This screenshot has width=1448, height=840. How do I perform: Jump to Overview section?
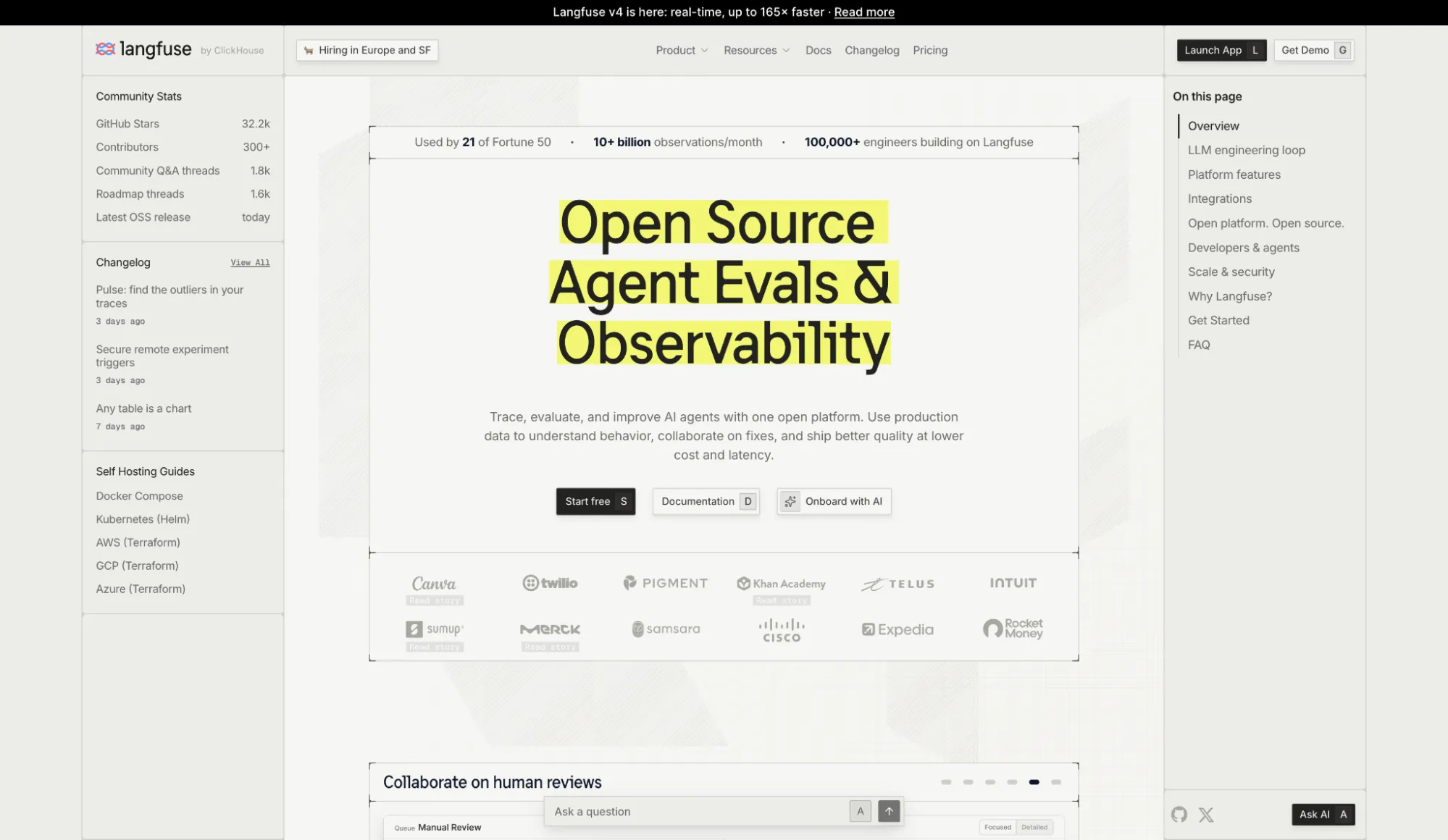pyautogui.click(x=1213, y=126)
